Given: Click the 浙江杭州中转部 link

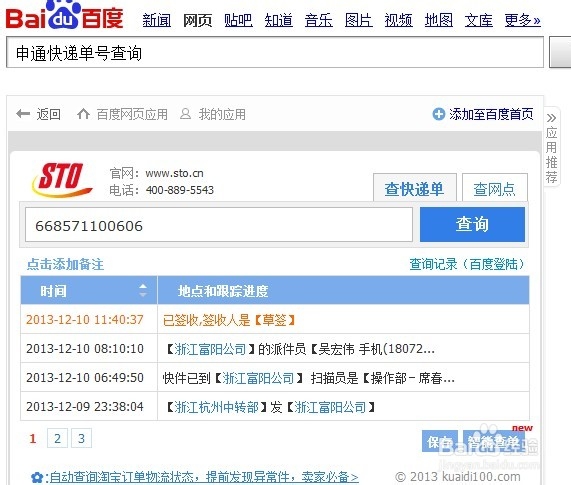Looking at the screenshot, I should coord(216,407).
